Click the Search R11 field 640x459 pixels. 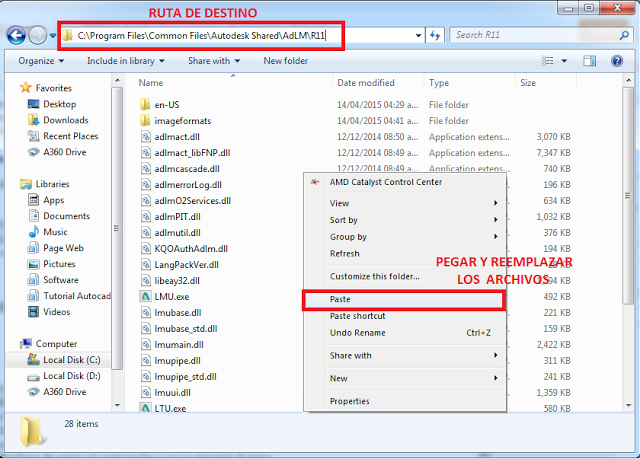pos(535,35)
